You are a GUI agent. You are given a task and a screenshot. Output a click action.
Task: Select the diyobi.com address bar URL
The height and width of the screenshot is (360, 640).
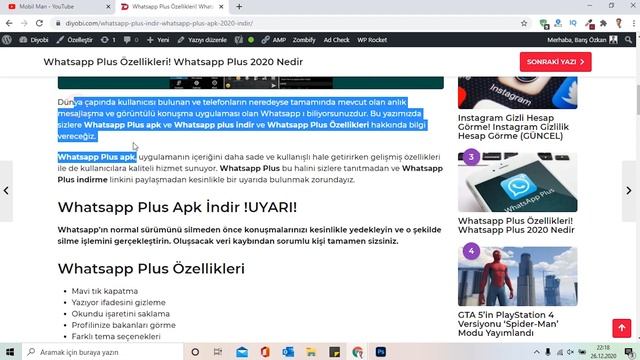159,23
